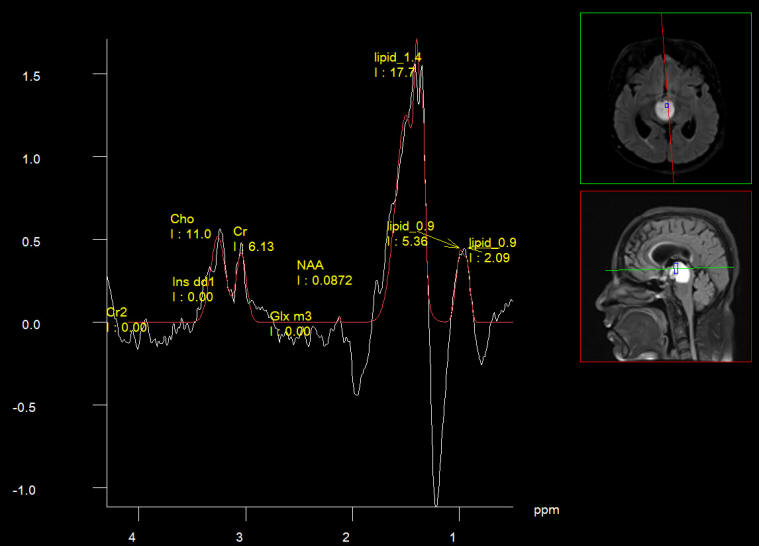Viewport: 759px width, 546px height.
Task: Select lipid_0.9 label with value 2.09
Action: 493,243
